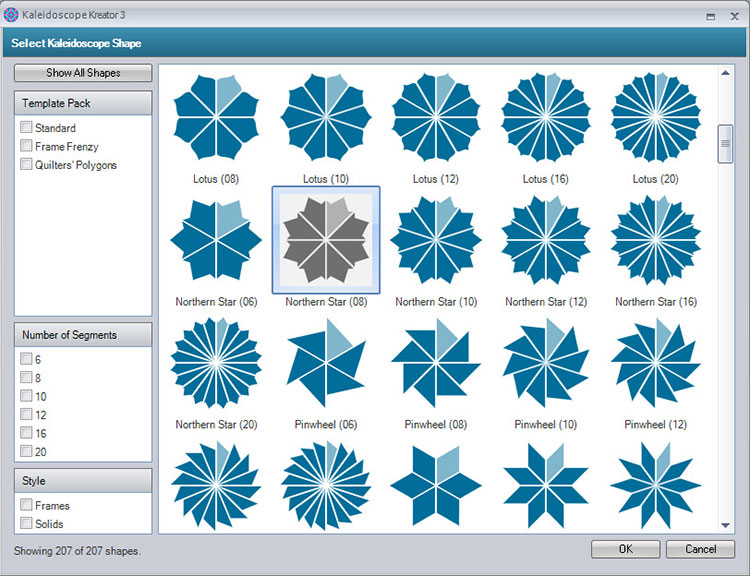Click the 'Select Kaleidoscope Shape' heading
The width and height of the screenshot is (750, 576).
click(77, 43)
